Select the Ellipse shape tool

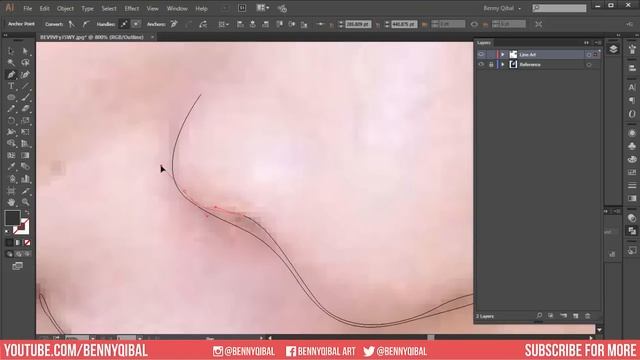pyautogui.click(x=11, y=98)
